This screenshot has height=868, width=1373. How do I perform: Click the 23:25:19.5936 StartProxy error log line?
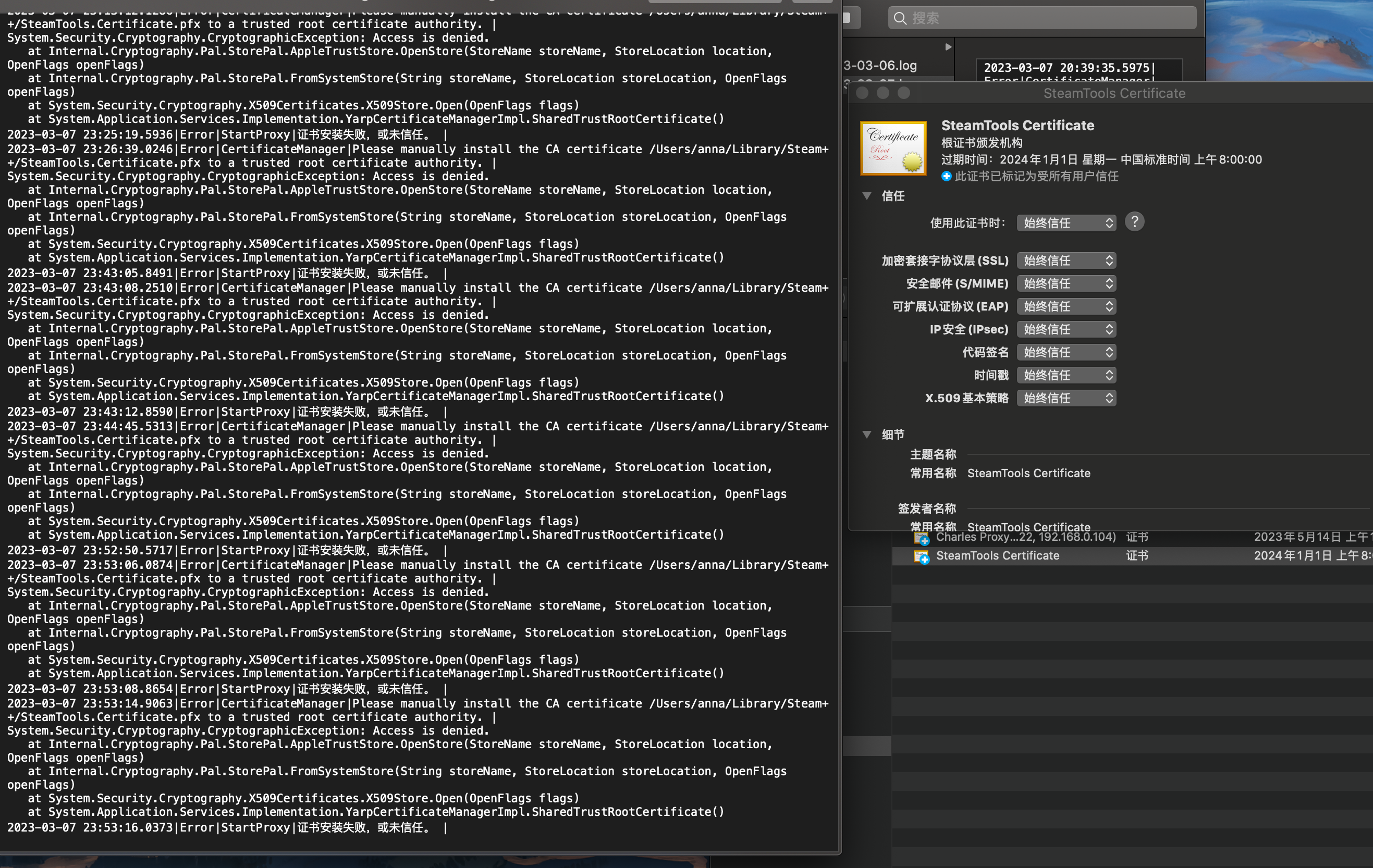point(227,134)
